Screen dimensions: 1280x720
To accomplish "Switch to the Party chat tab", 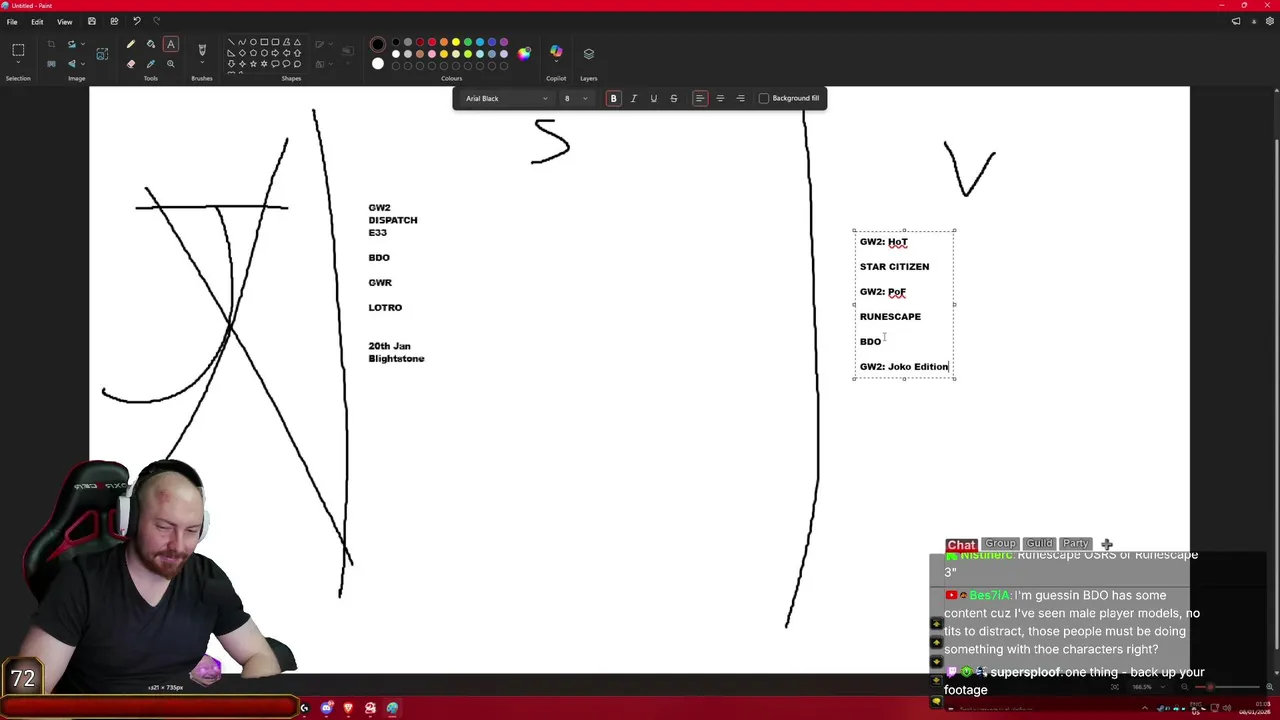I will [x=1075, y=544].
